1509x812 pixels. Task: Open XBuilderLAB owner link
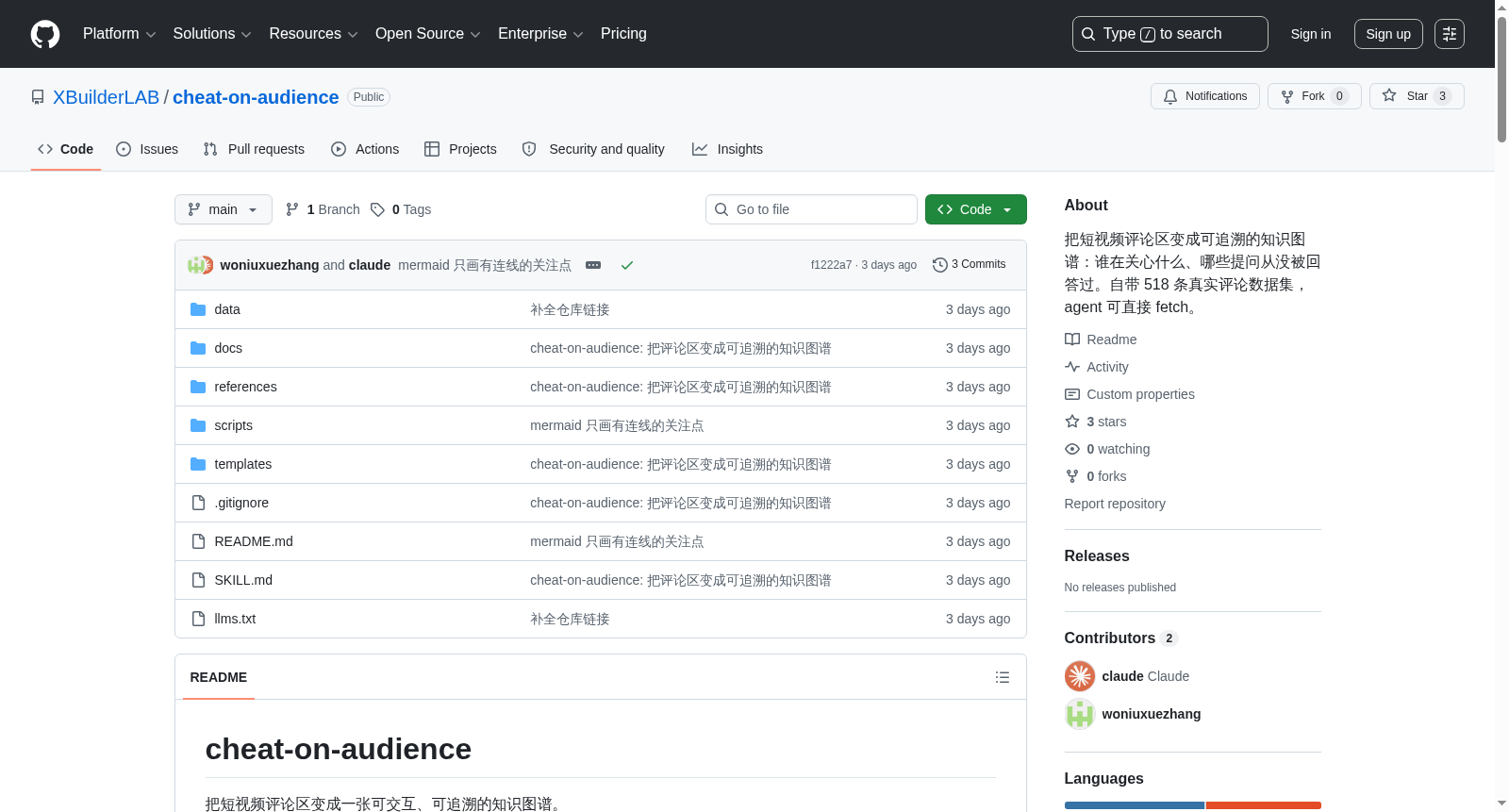[x=107, y=97]
